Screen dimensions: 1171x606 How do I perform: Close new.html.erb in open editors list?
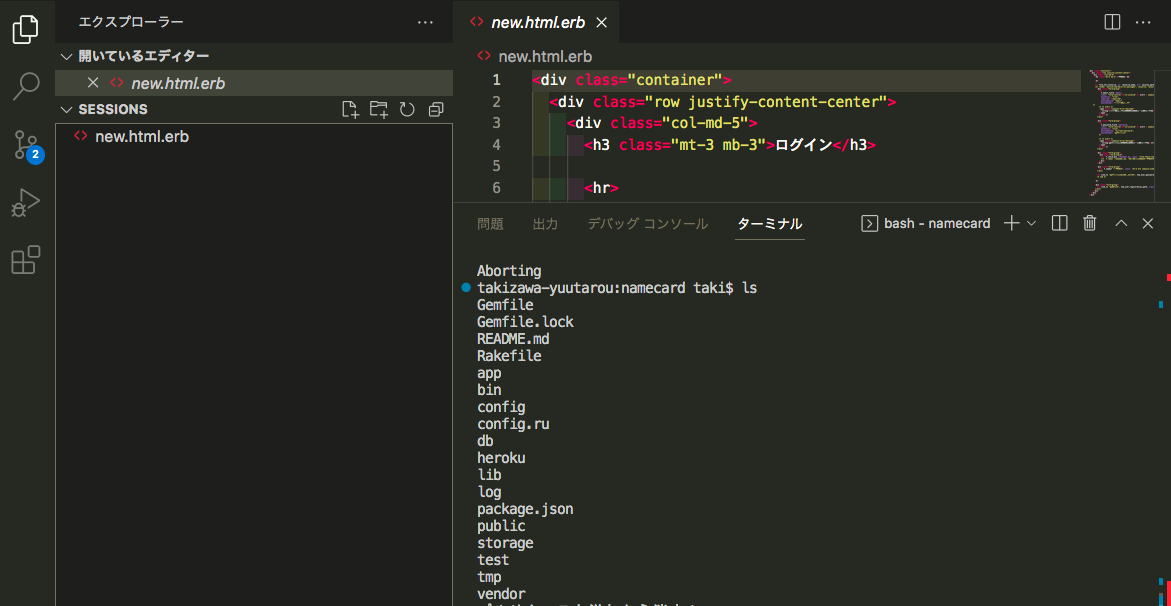pyautogui.click(x=93, y=83)
